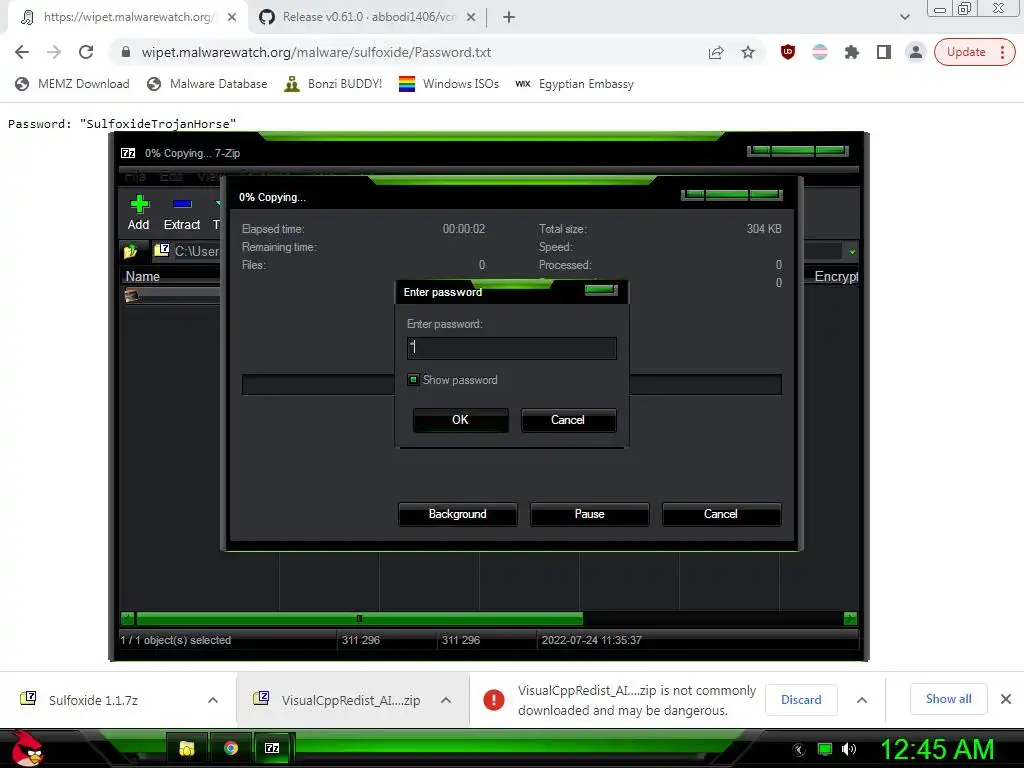The image size is (1024, 768).
Task: Click the Encrypted column header in 7-Zip
Action: coord(836,276)
